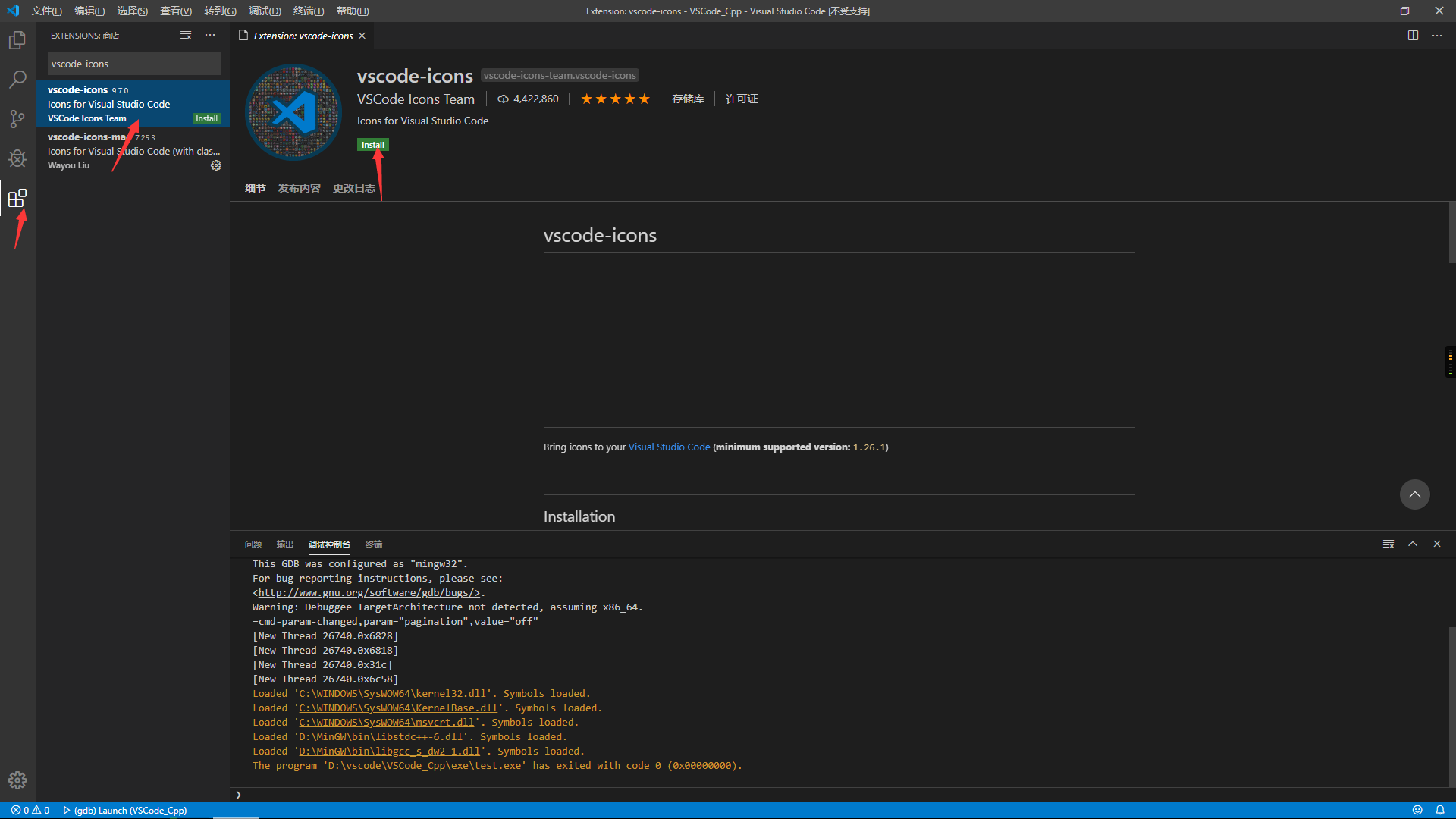Open notifications bell in status bar
The height and width of the screenshot is (819, 1456).
[1440, 810]
